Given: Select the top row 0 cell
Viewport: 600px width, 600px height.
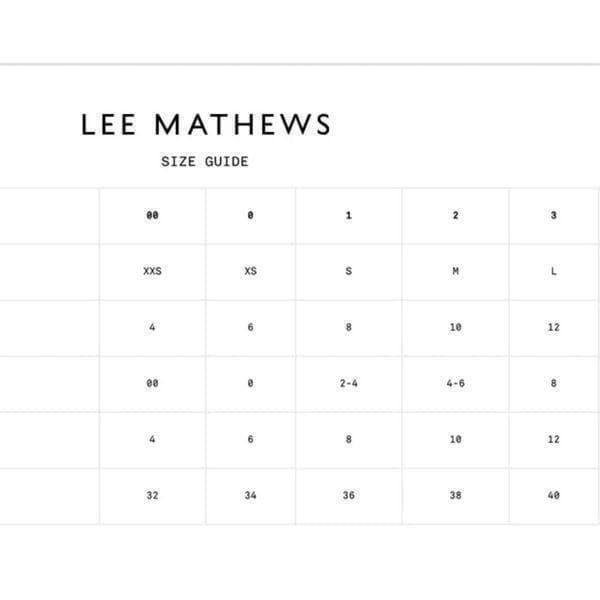Looking at the screenshot, I should pos(250,215).
